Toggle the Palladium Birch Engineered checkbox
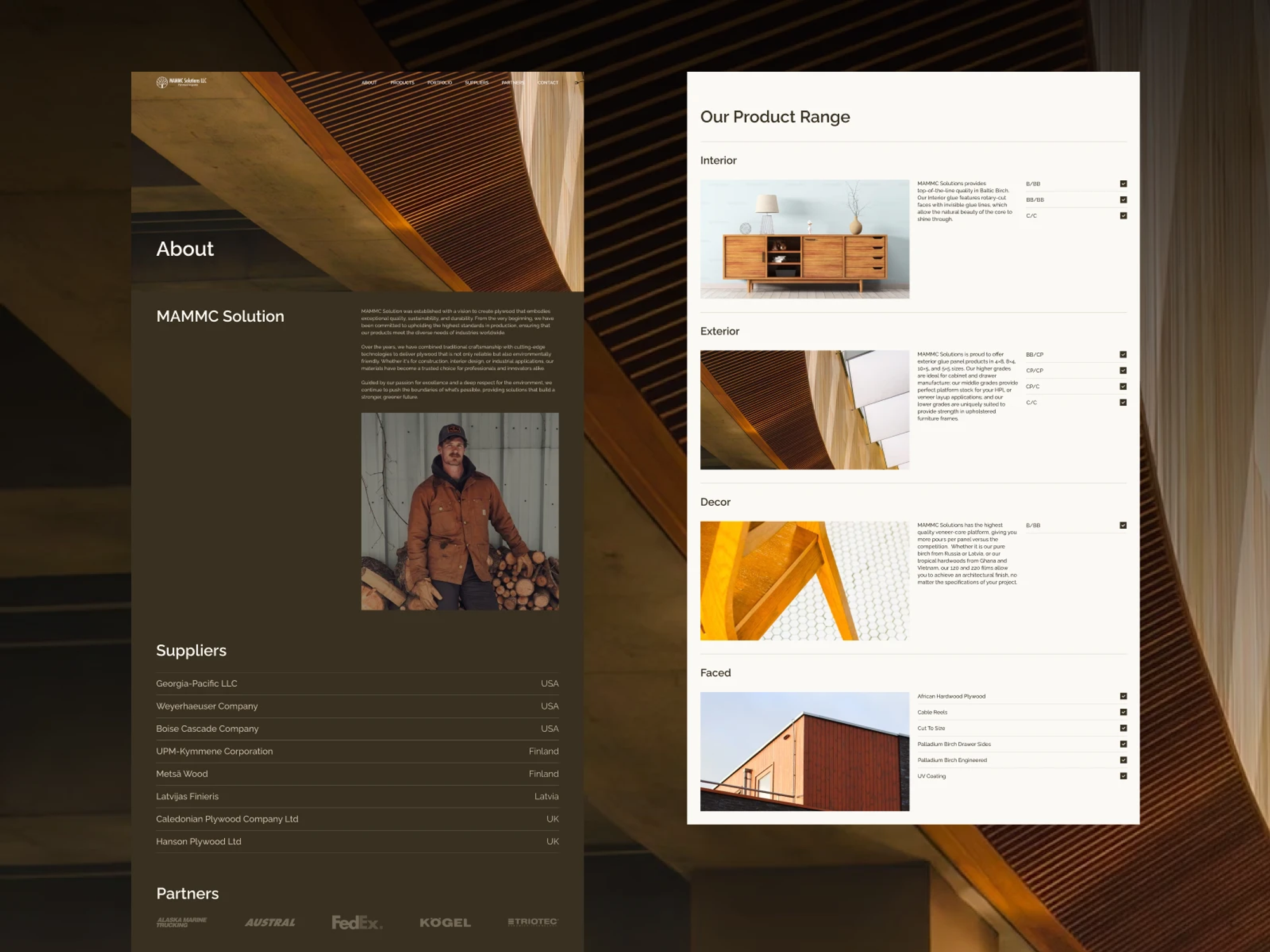The image size is (1270, 952). [1123, 760]
